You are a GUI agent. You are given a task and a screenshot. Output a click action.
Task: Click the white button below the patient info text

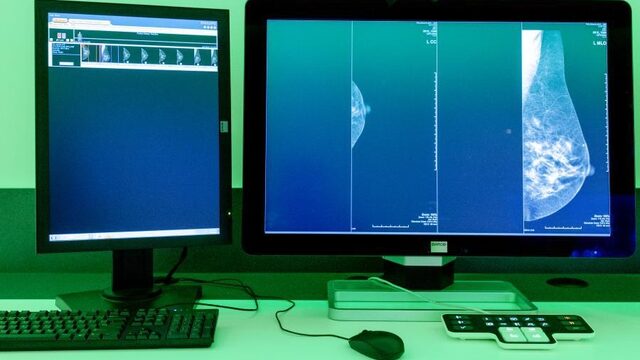67,64
